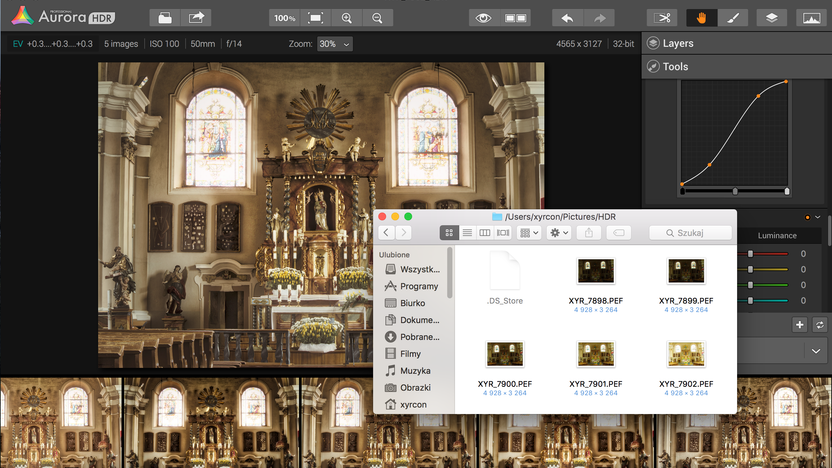Select XYR_7899.PEF file

point(686,284)
